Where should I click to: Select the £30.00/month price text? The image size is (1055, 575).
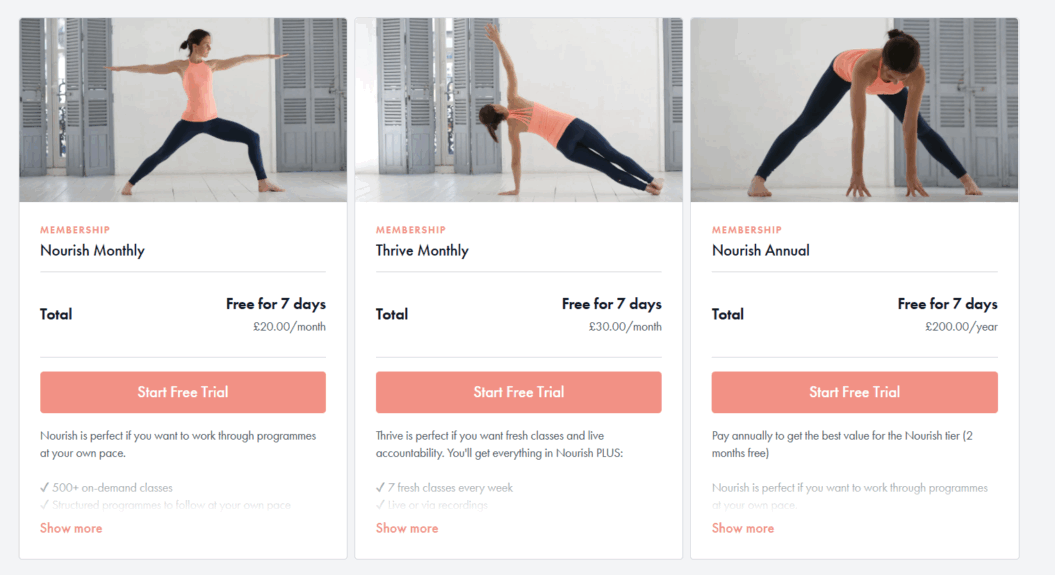point(625,326)
